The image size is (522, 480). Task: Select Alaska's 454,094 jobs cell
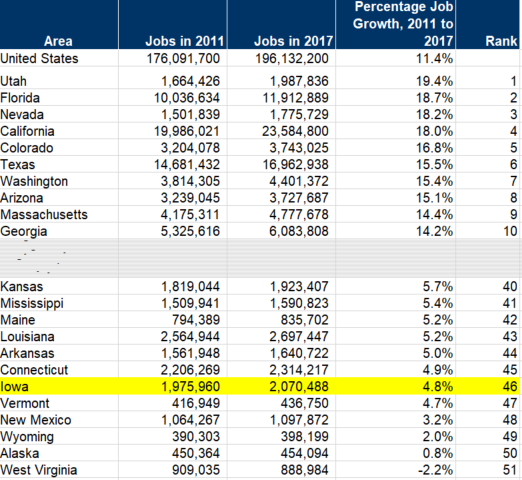coord(281,453)
